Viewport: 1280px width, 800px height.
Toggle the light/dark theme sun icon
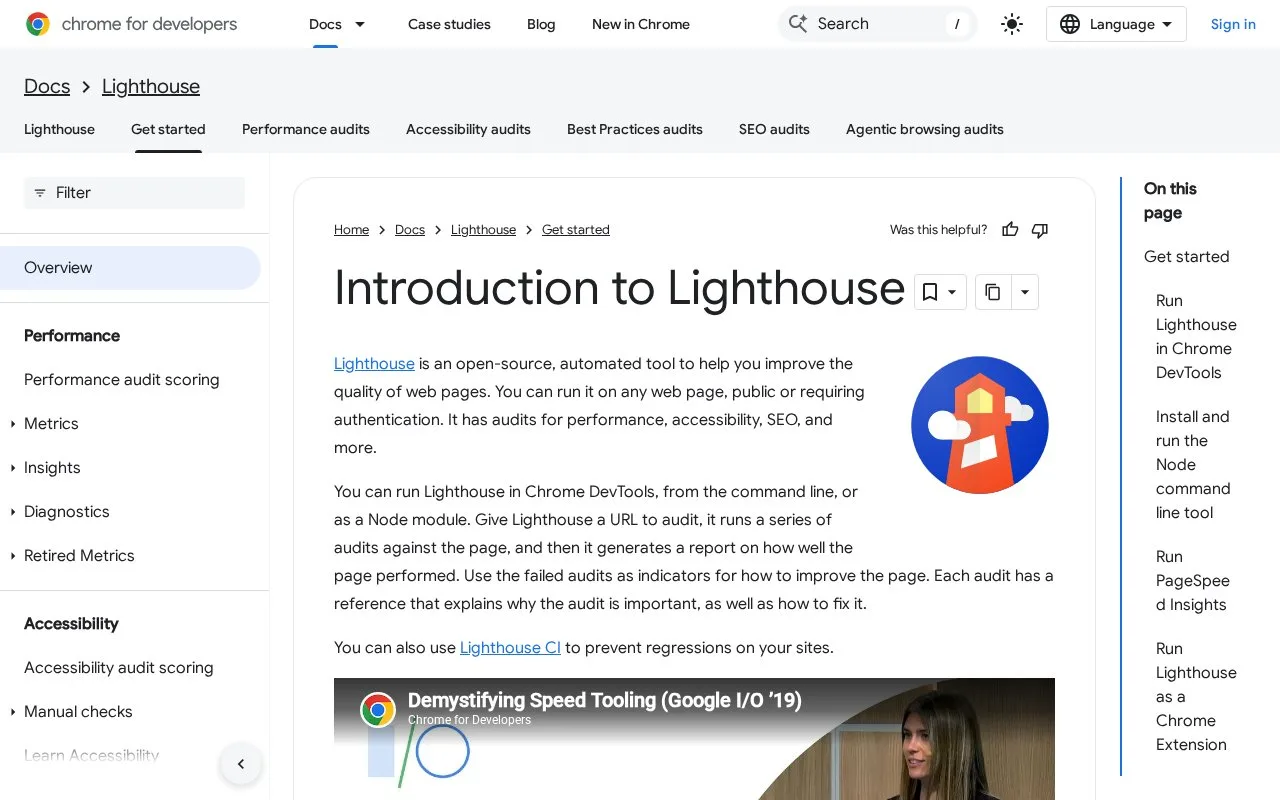click(1012, 24)
